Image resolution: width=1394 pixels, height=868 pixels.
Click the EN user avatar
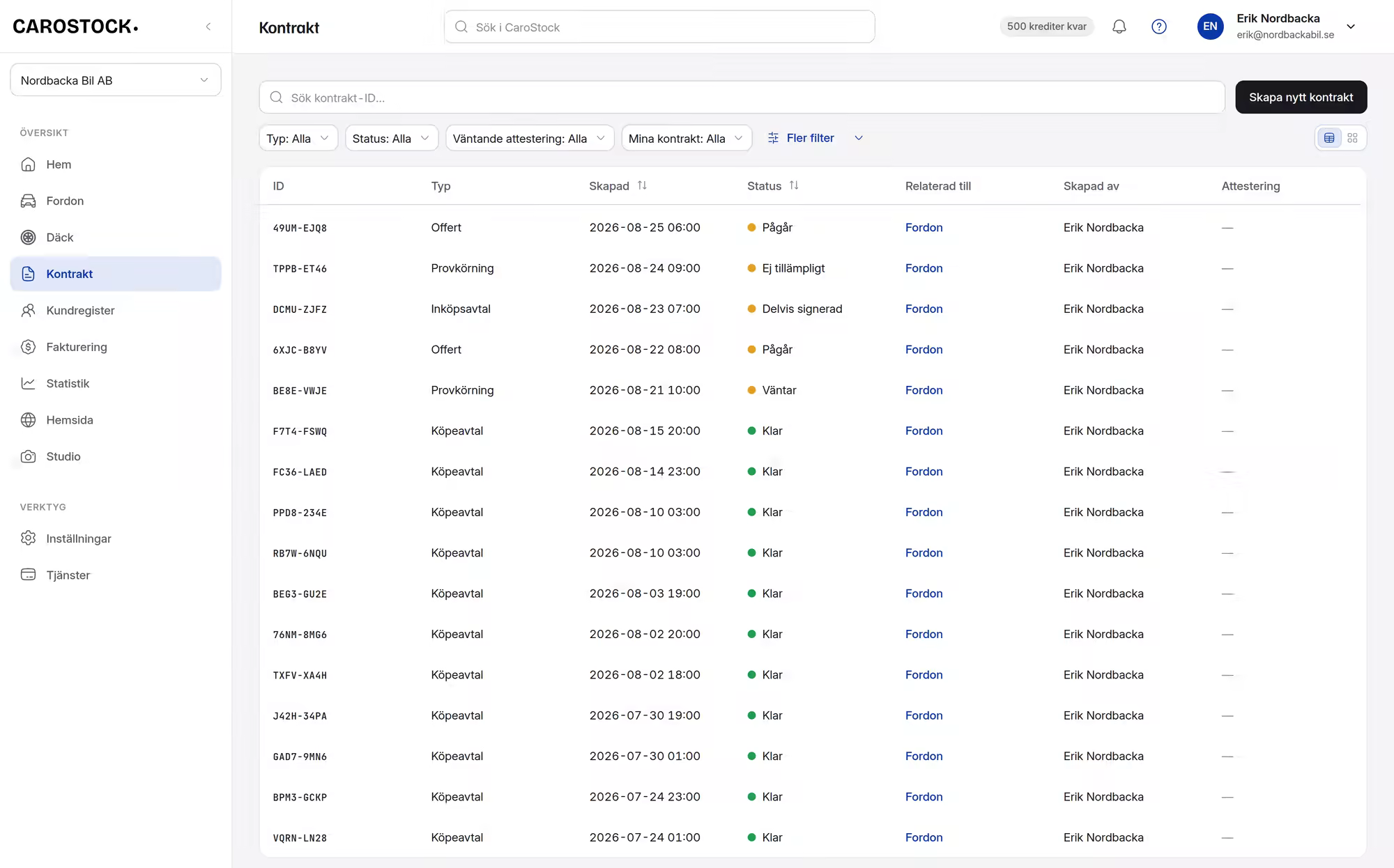pyautogui.click(x=1210, y=26)
